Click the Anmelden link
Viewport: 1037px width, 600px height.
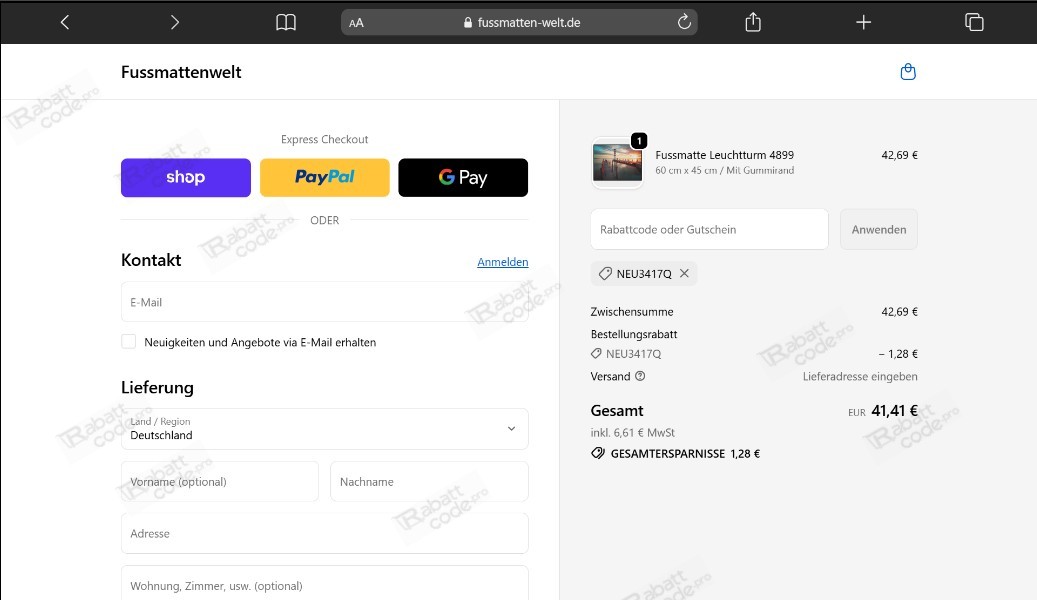coord(503,261)
